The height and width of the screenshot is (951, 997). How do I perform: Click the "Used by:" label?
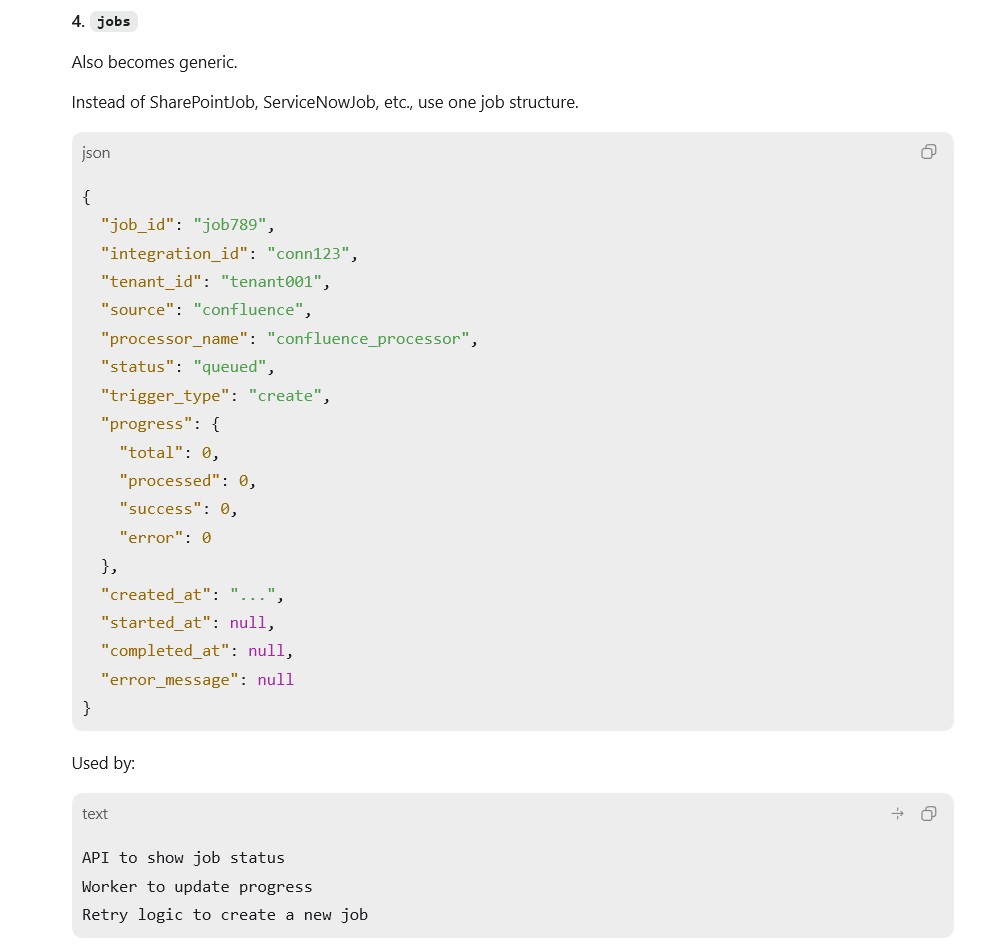pos(103,763)
